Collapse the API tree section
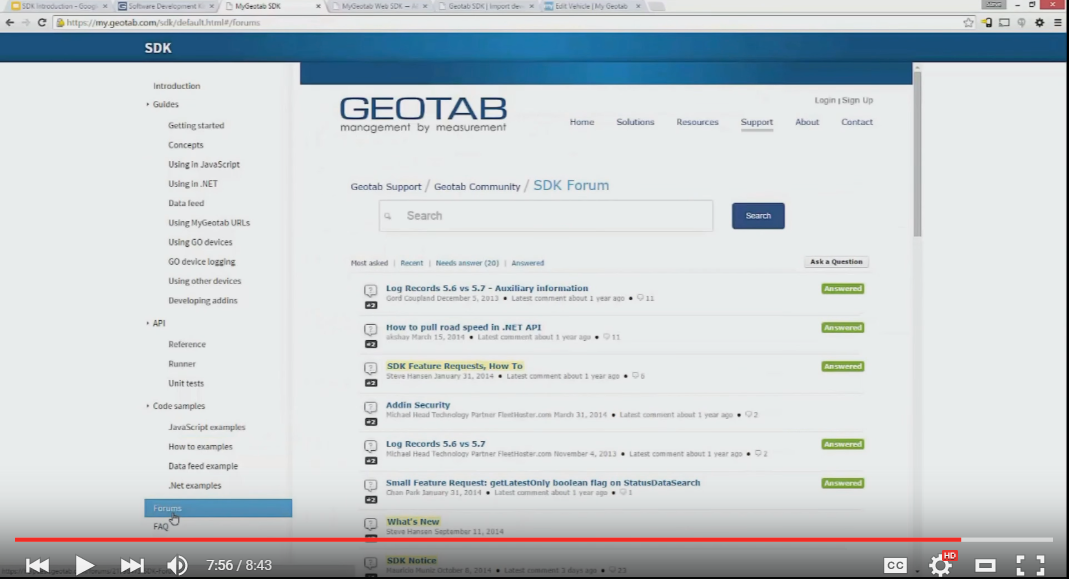The height and width of the screenshot is (579, 1069). [x=148, y=323]
